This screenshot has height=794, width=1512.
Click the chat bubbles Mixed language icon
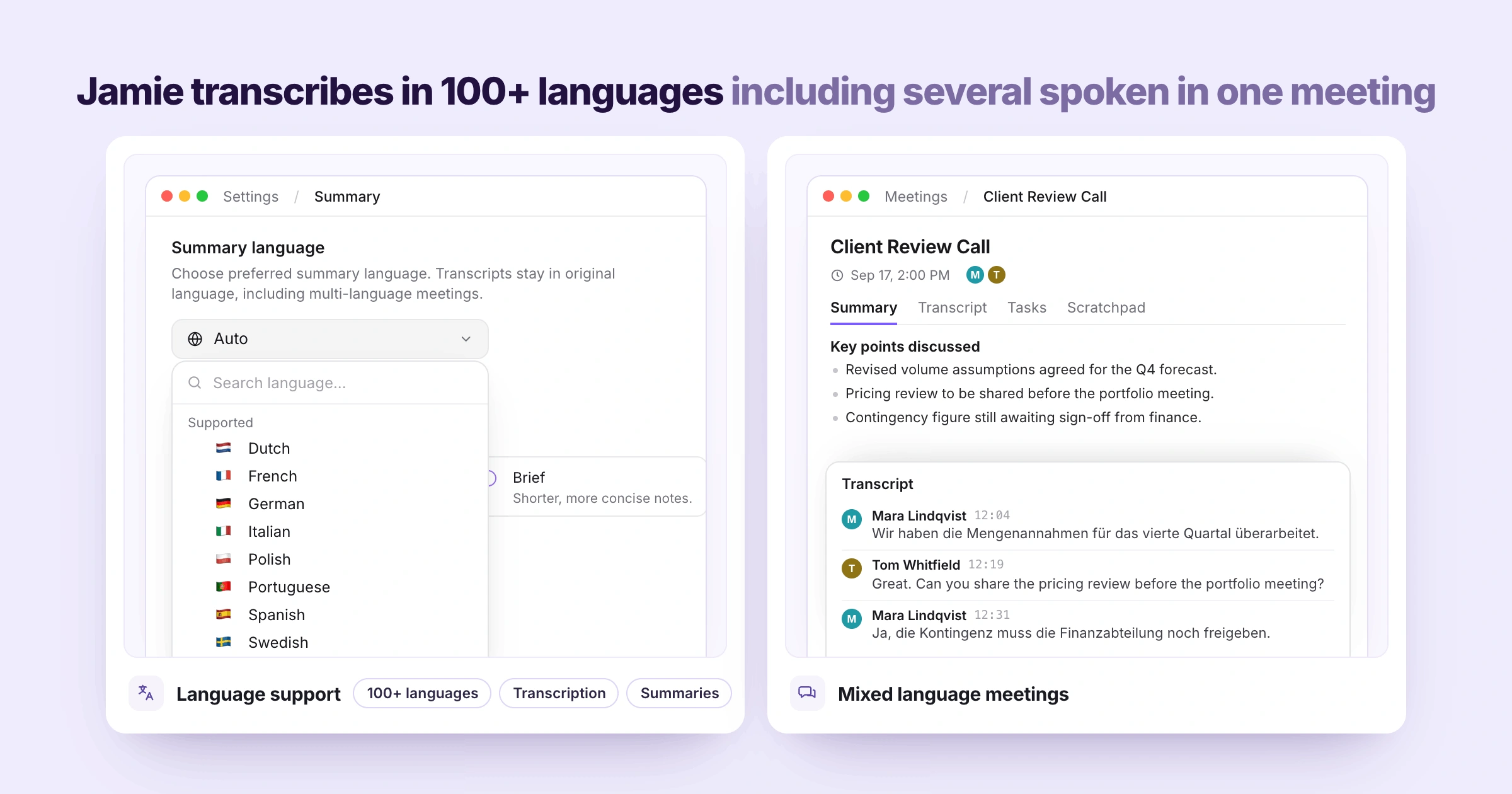pyautogui.click(x=808, y=693)
